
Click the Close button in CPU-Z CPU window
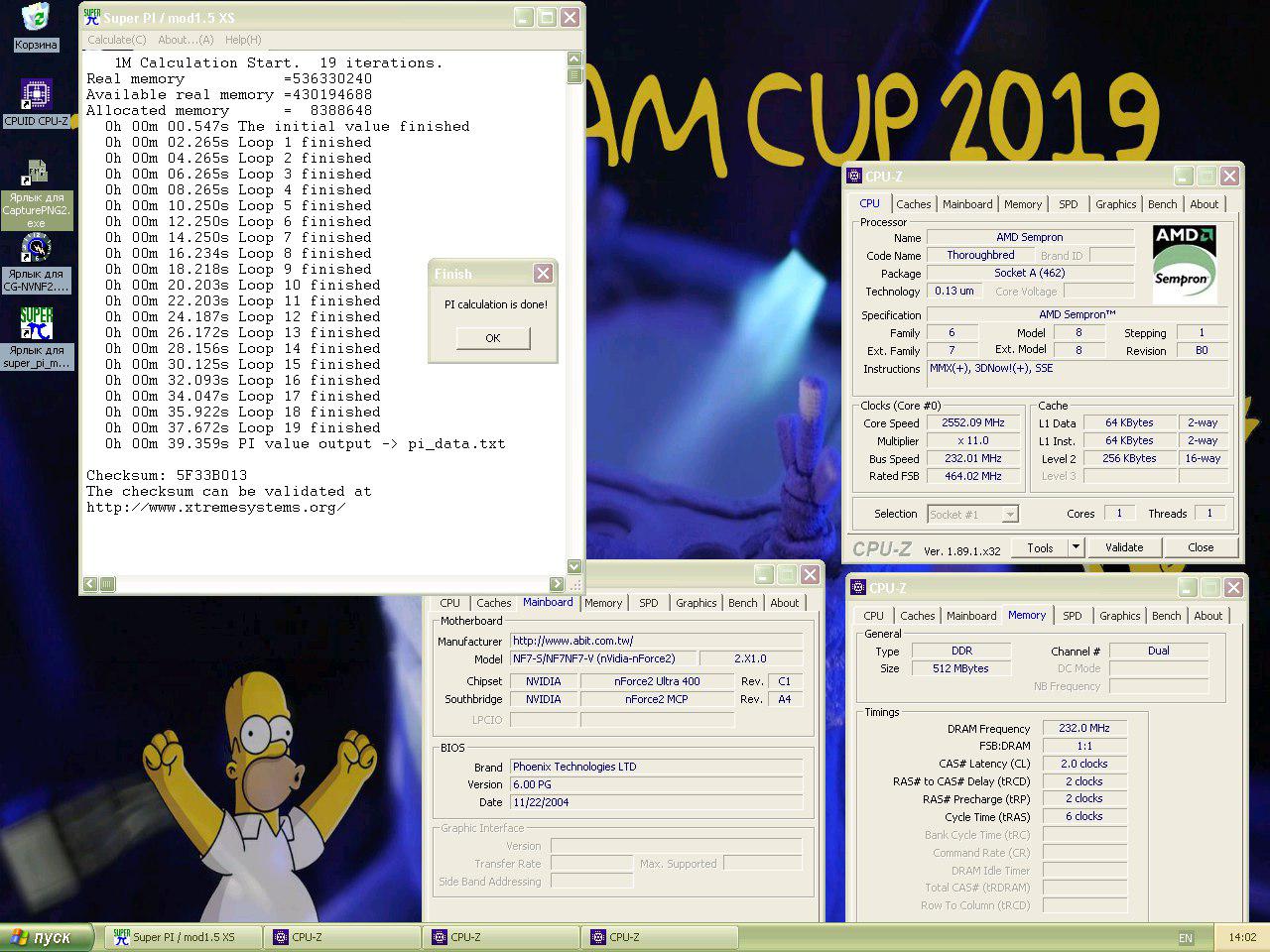[1201, 547]
